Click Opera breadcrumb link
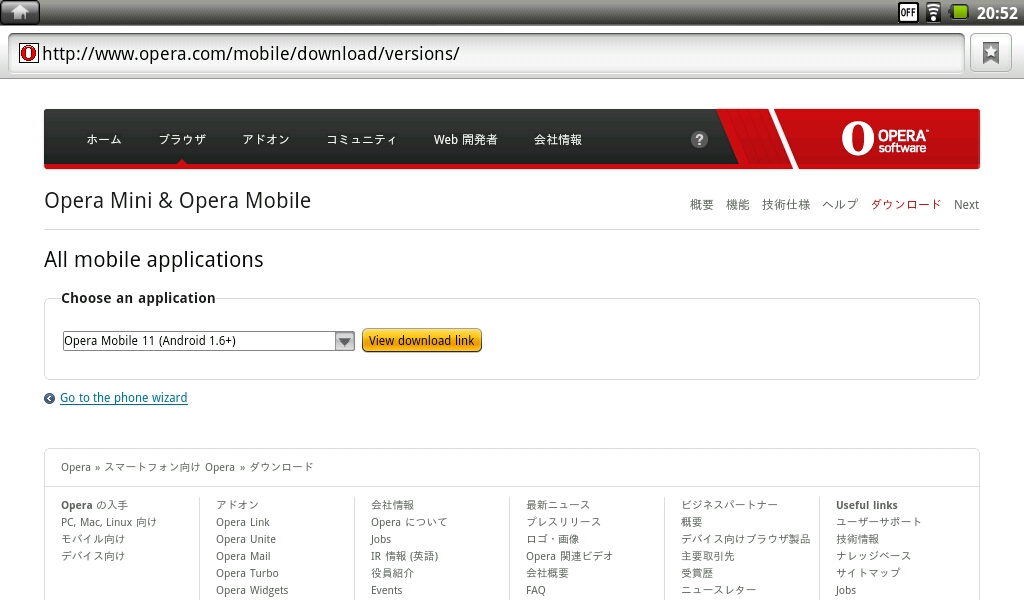The width and height of the screenshot is (1024, 600). pos(76,467)
